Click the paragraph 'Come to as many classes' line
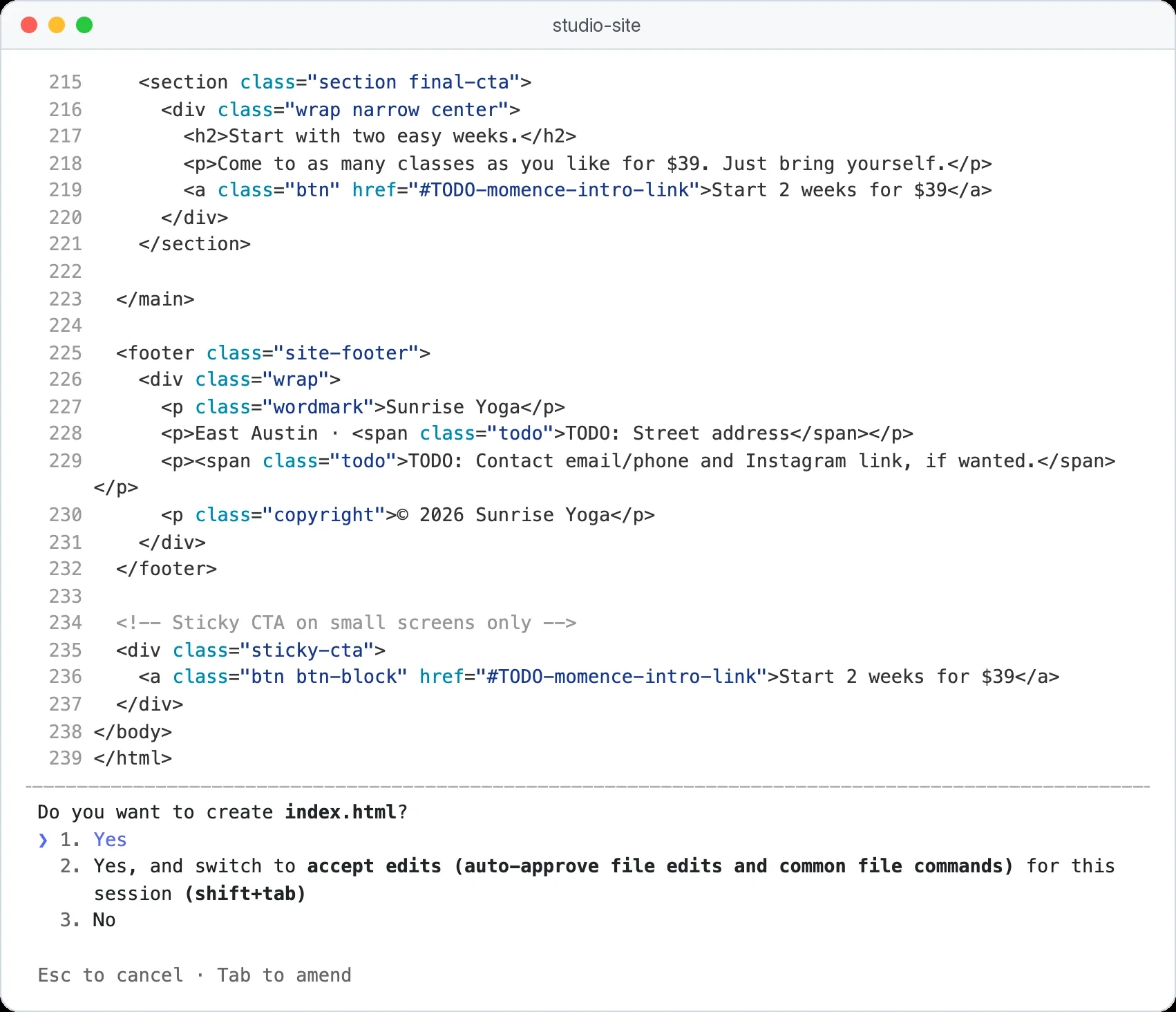Screen dimensions: 1176x1012 click(x=587, y=164)
